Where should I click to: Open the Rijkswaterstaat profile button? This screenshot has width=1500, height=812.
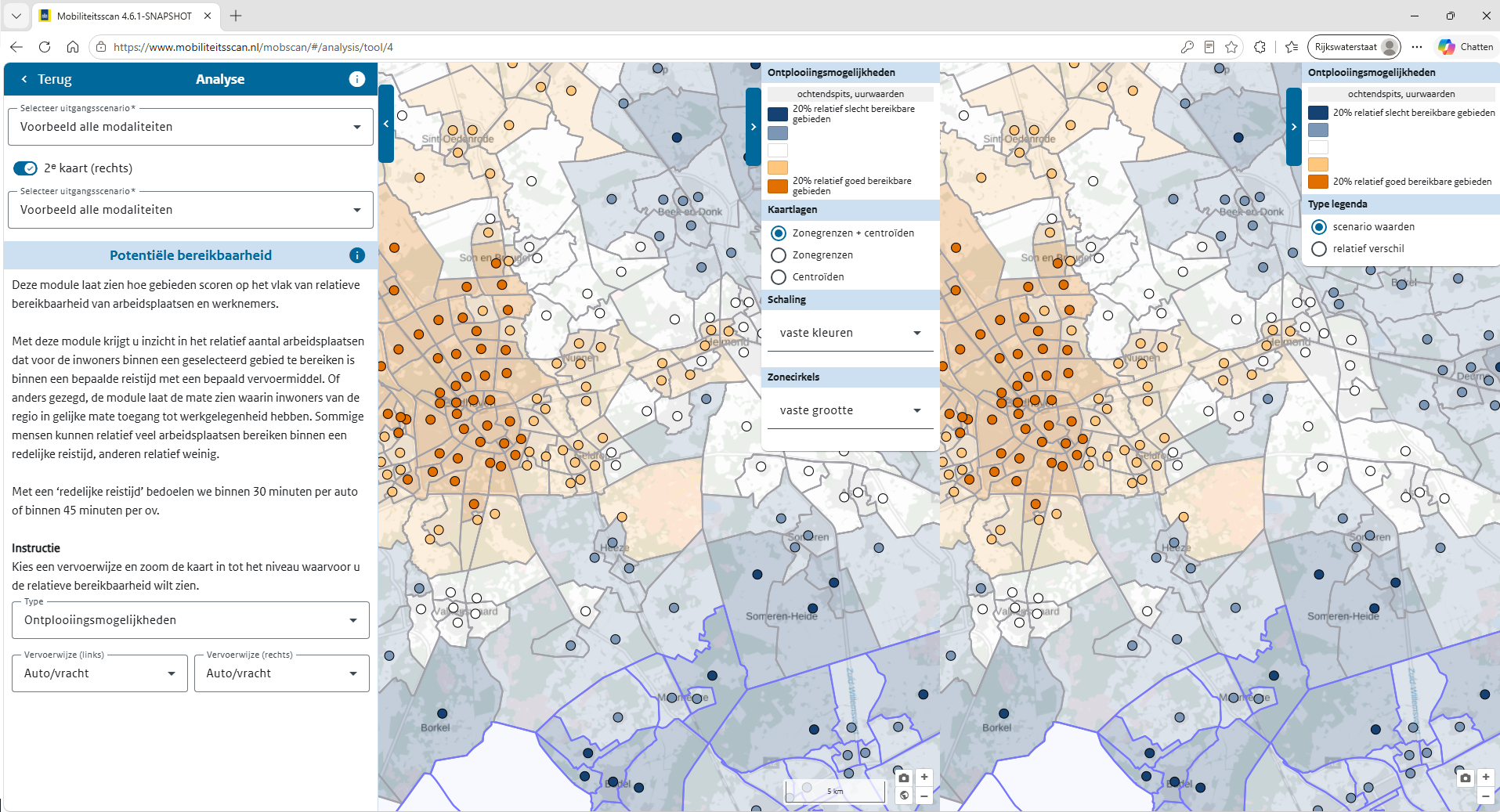click(x=1354, y=47)
